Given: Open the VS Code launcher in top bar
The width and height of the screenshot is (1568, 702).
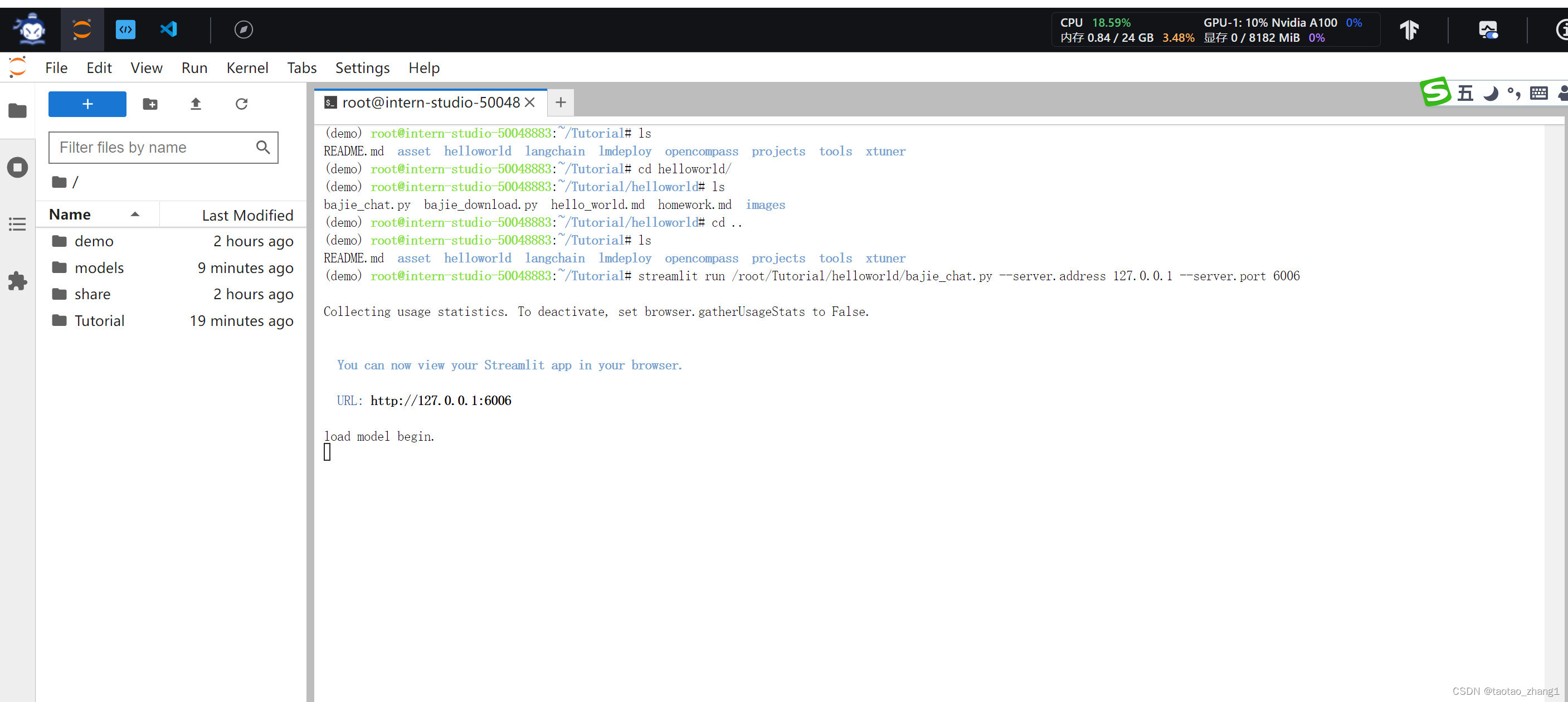Looking at the screenshot, I should [x=169, y=28].
